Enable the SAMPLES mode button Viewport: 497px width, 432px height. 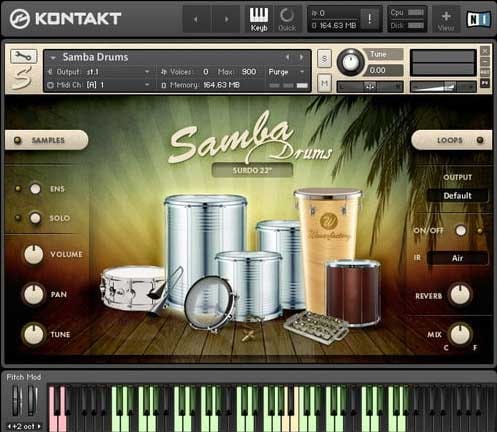[47, 140]
